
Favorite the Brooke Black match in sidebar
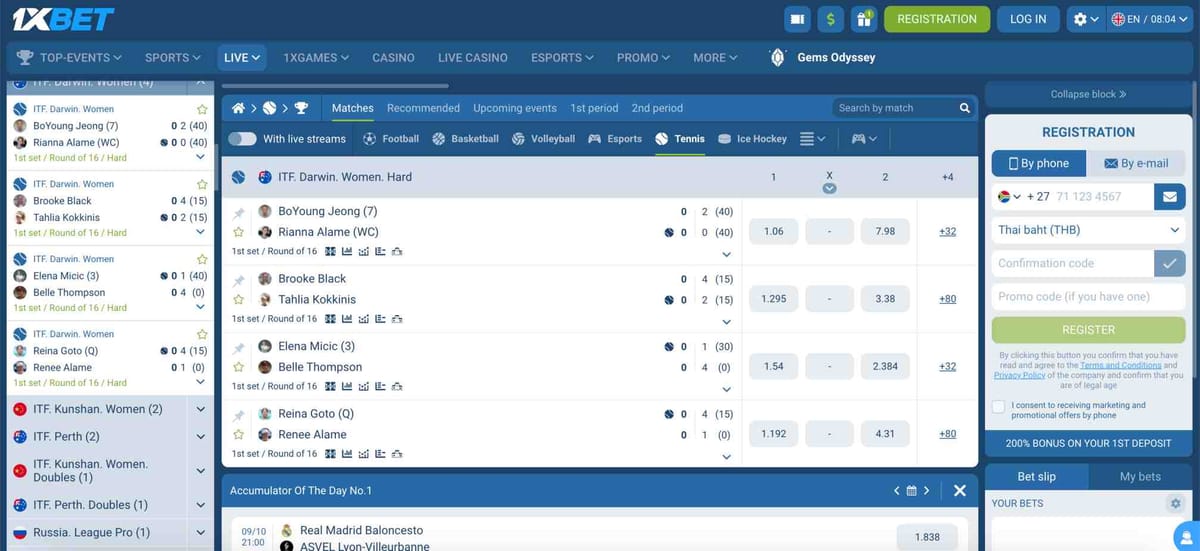coord(202,184)
